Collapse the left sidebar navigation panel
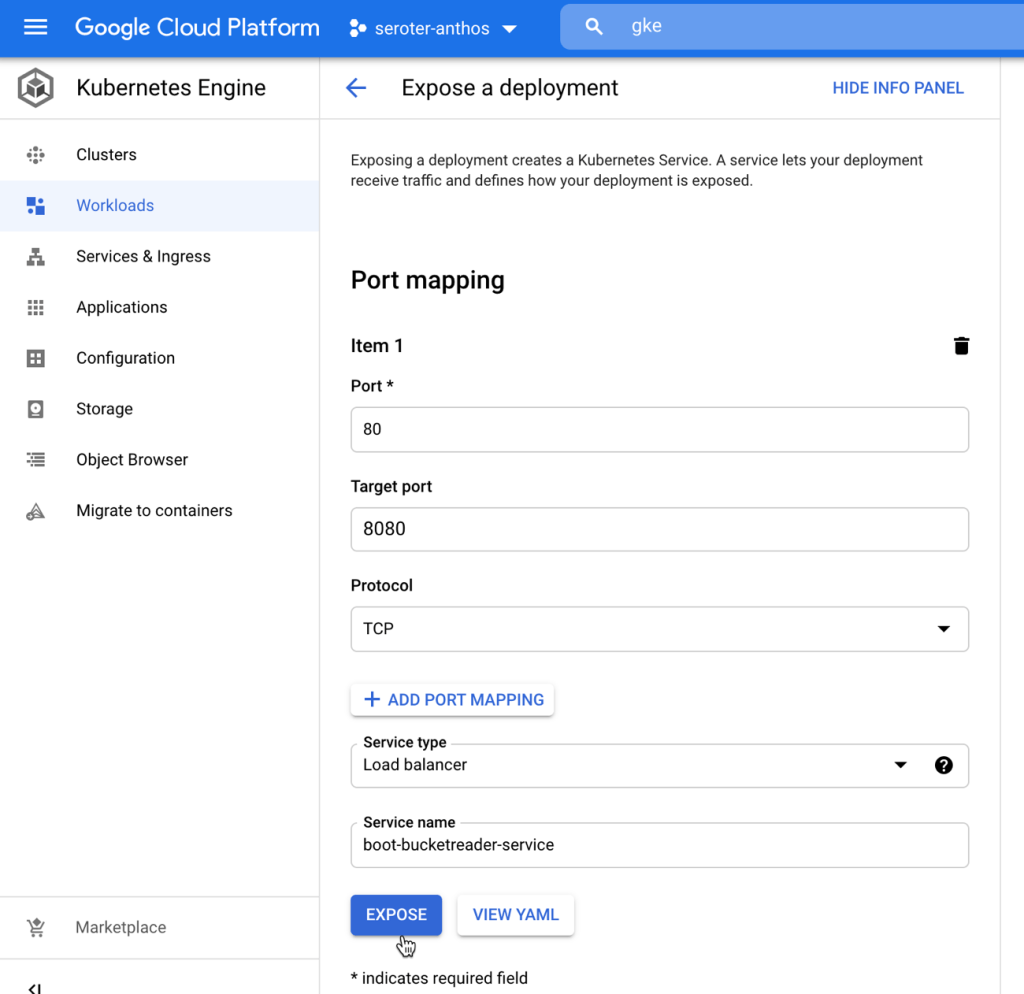This screenshot has width=1024, height=994. pyautogui.click(x=35, y=986)
